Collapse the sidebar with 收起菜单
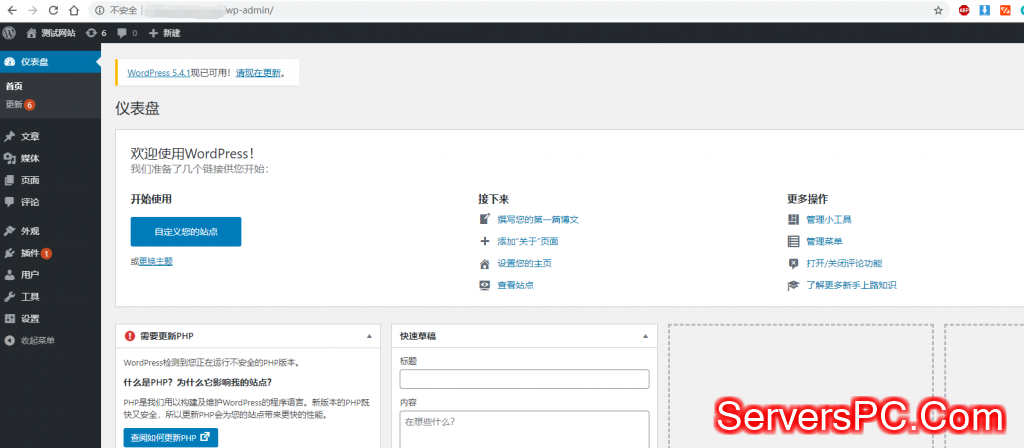The width and height of the screenshot is (1024, 448). (37, 340)
